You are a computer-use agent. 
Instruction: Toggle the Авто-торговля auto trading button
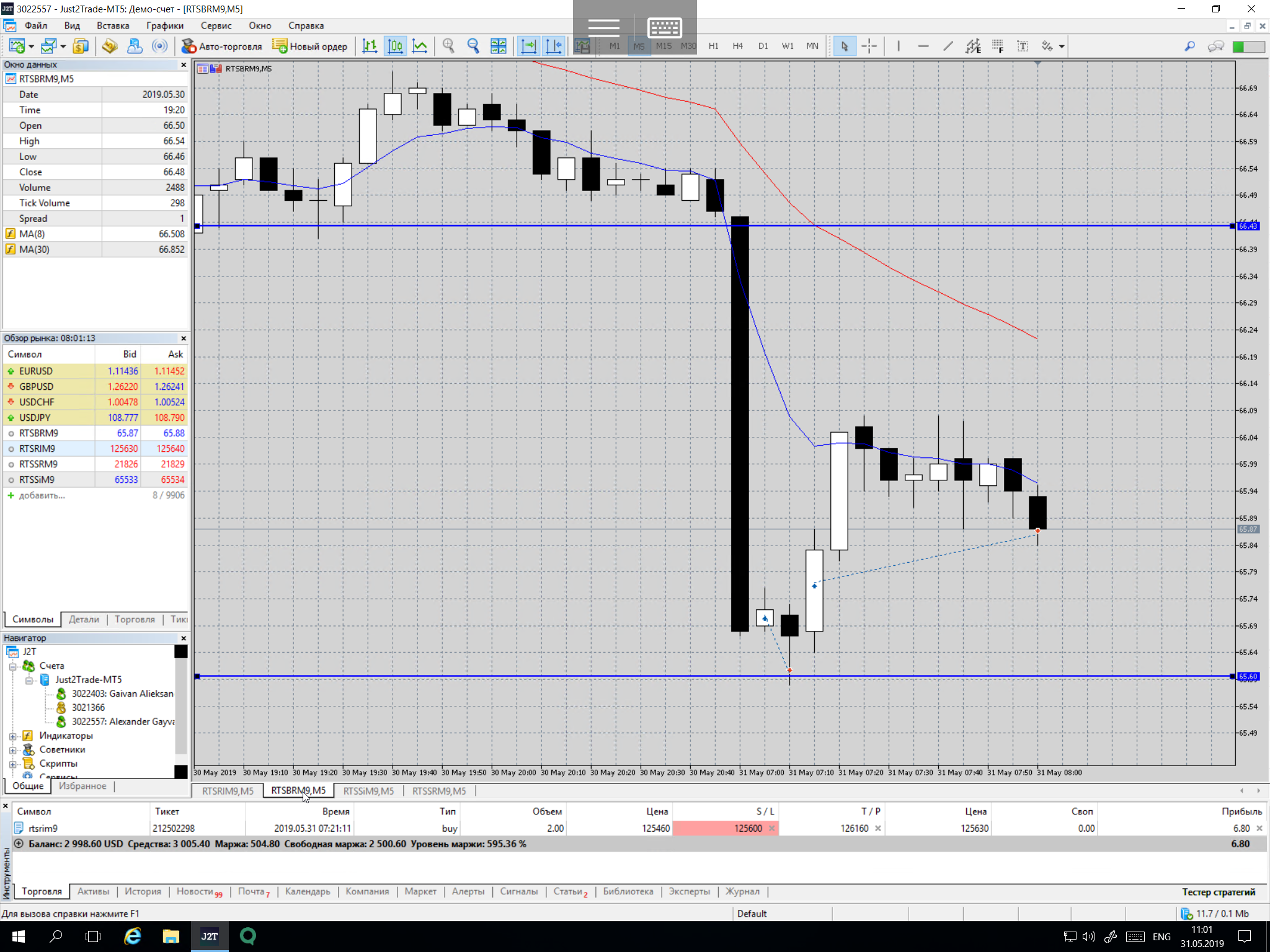tap(222, 46)
